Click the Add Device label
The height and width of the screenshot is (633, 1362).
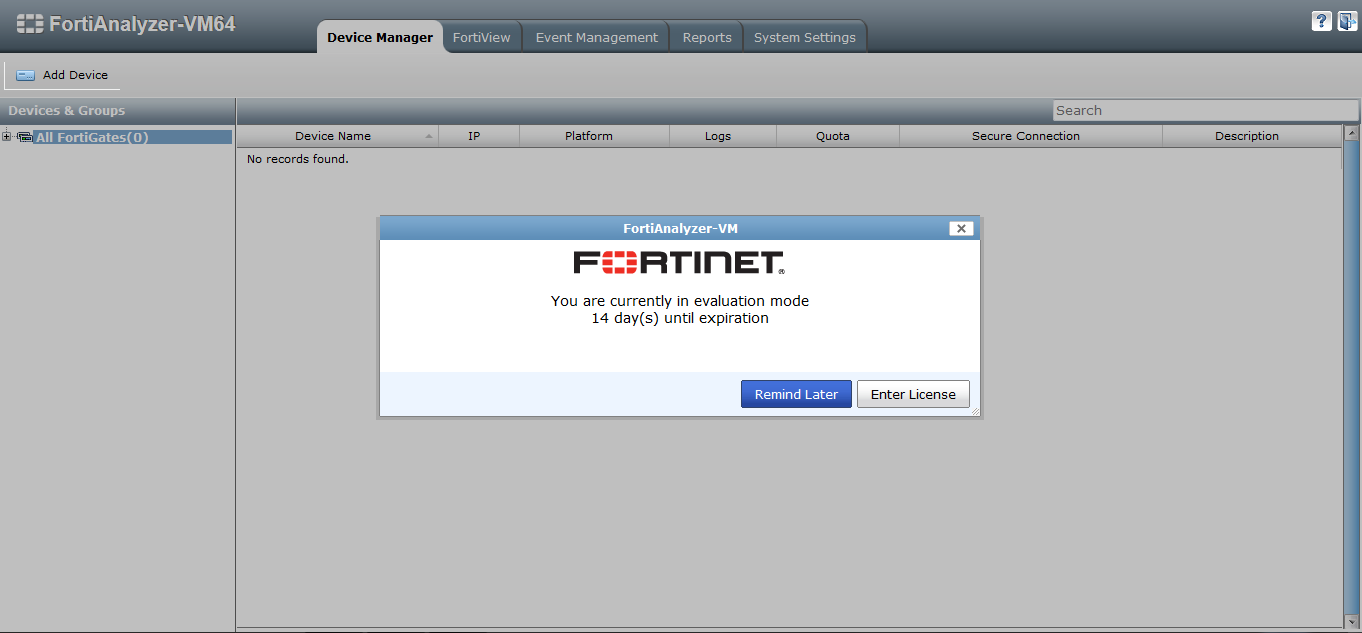75,75
